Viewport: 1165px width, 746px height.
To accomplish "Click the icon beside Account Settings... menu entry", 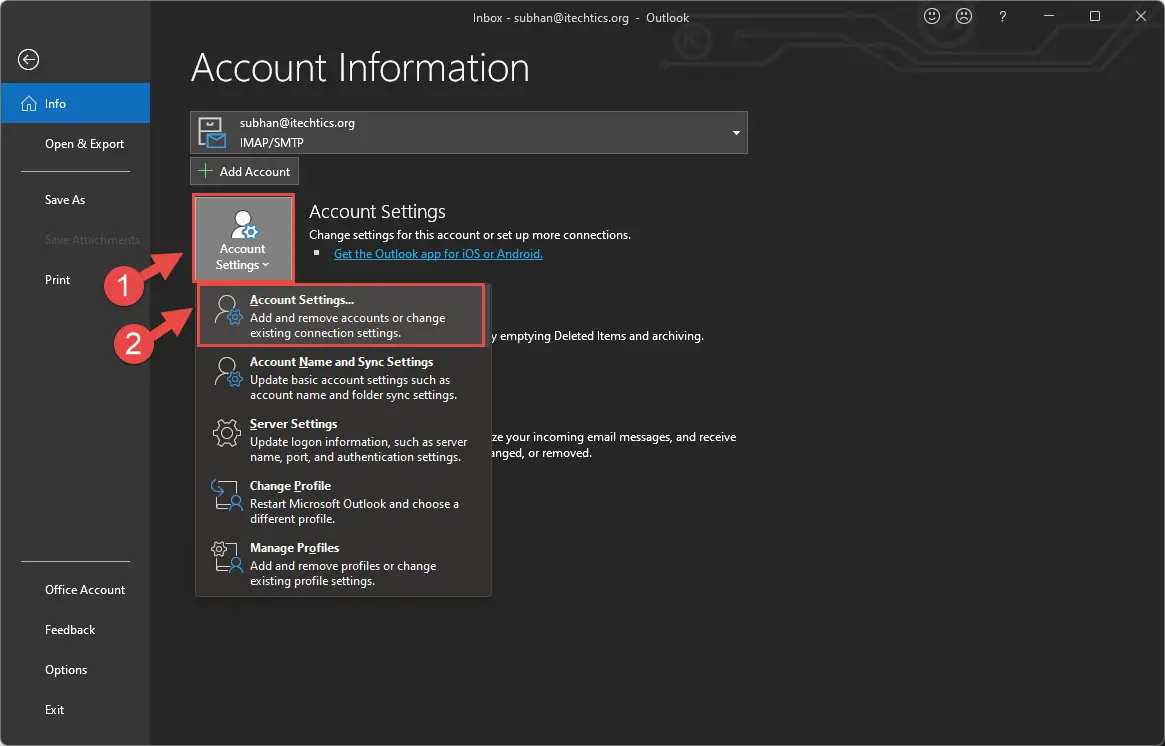I will tap(227, 310).
